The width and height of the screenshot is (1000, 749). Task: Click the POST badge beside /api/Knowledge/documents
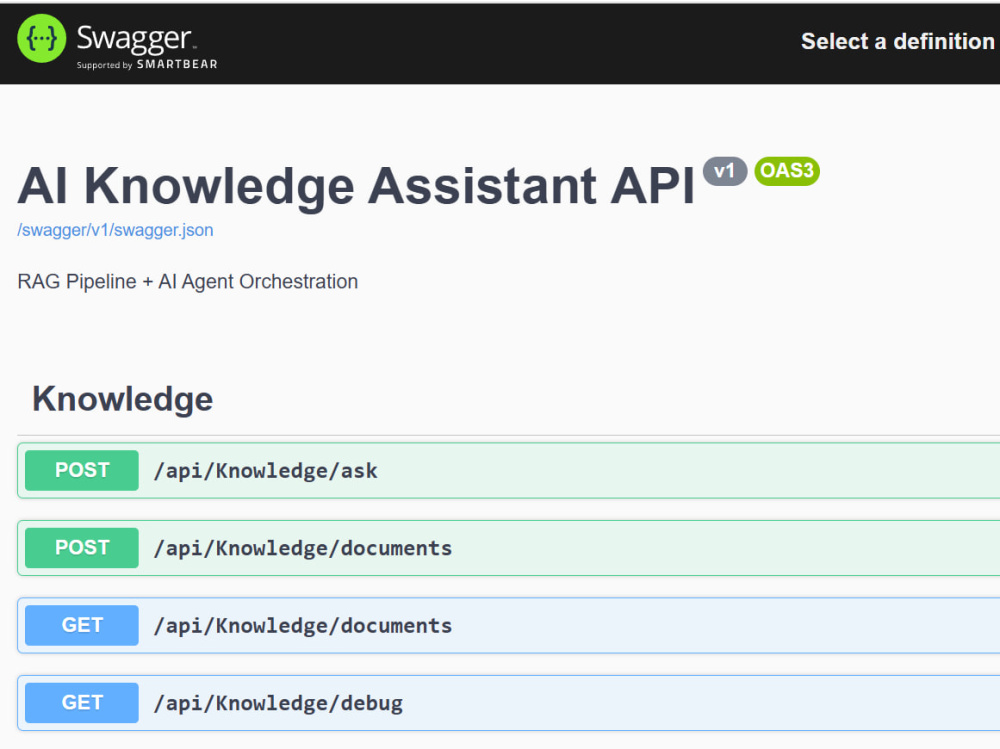(x=82, y=548)
